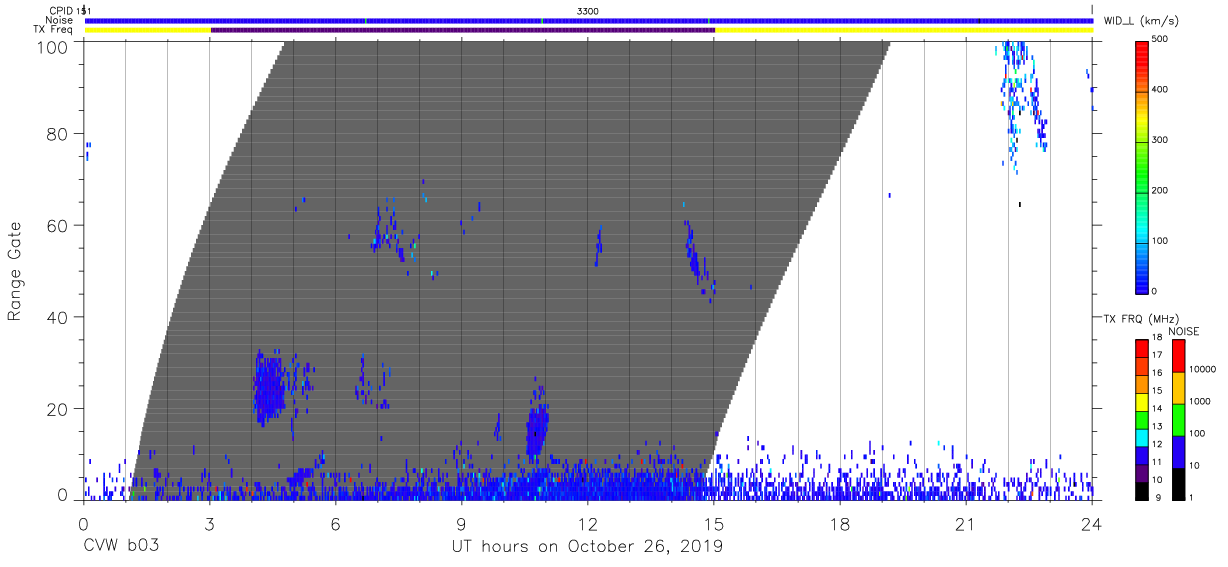Click the yellow TX Freq strip segment after 15 UT
1228x567 pixels.
pos(904,30)
